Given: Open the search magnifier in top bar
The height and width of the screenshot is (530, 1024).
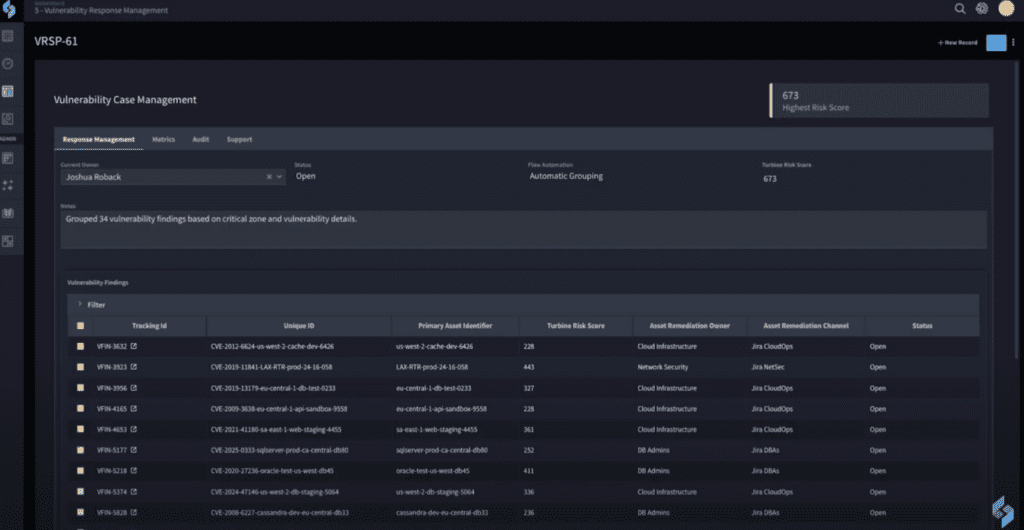Looking at the screenshot, I should 960,8.
